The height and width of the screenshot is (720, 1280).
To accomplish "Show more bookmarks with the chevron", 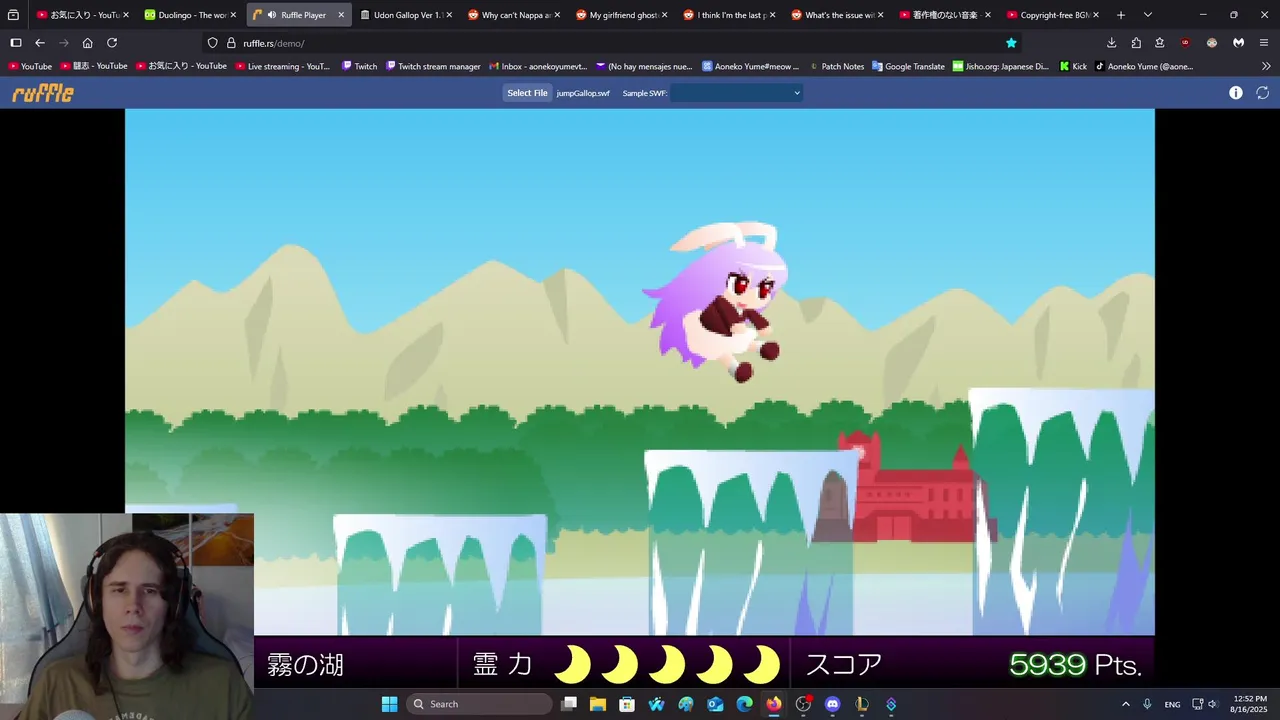I will (x=1266, y=66).
